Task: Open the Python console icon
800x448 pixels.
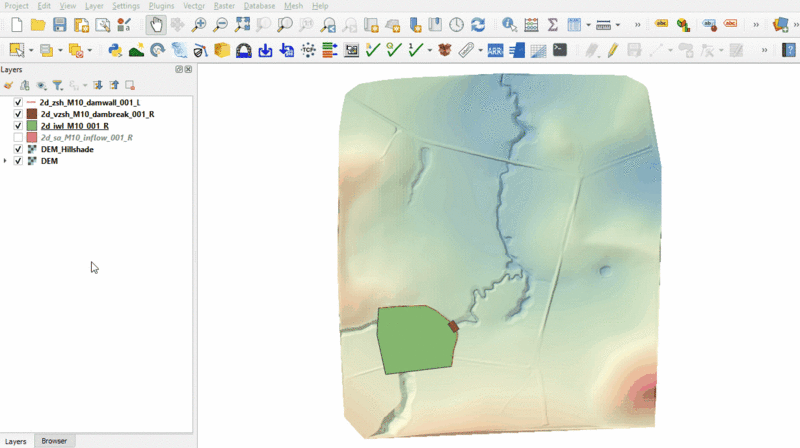Action: point(113,49)
